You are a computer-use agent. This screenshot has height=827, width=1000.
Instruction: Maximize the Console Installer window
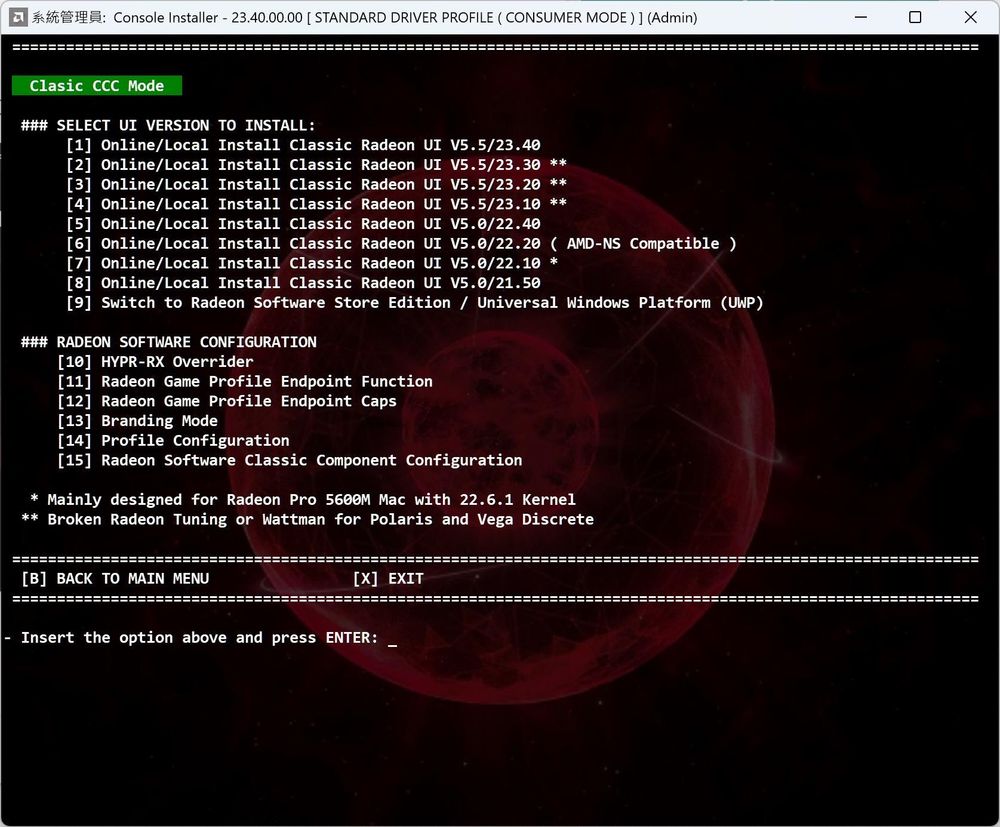click(x=915, y=17)
